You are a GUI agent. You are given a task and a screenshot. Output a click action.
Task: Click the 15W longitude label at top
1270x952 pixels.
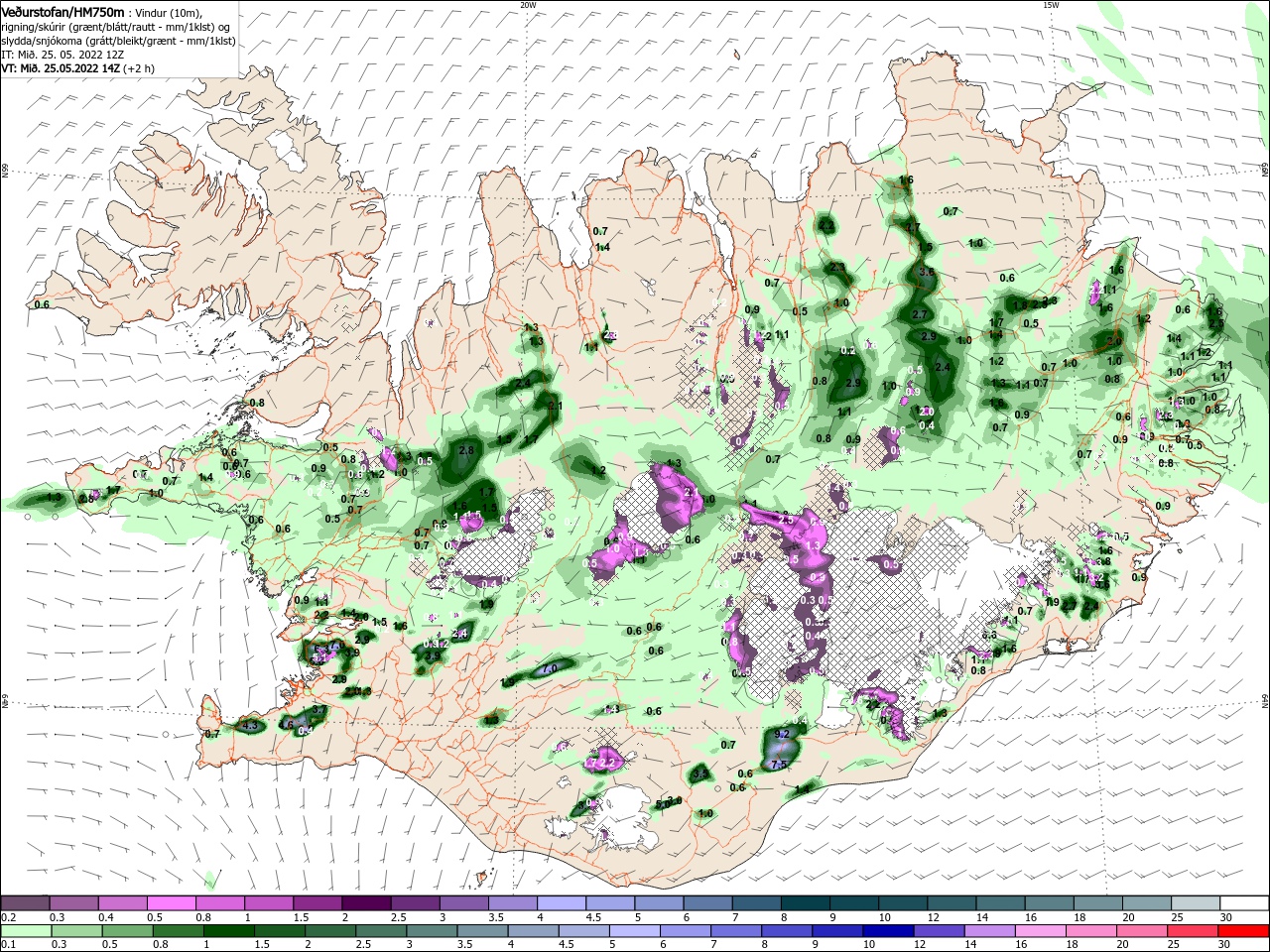1051,5
